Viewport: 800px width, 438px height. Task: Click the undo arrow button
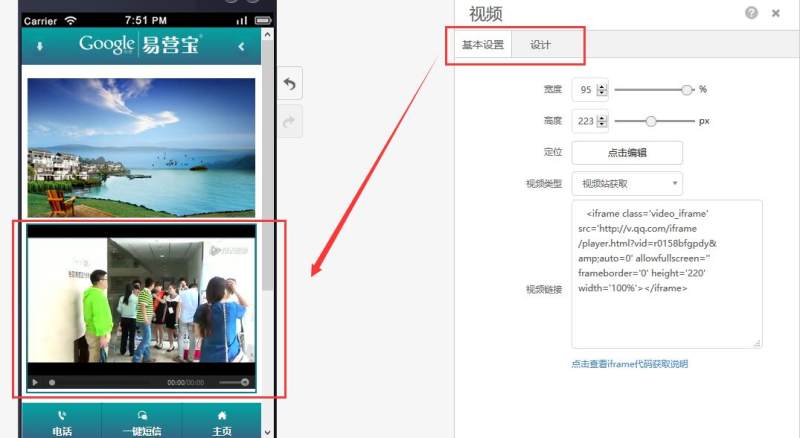click(x=290, y=83)
